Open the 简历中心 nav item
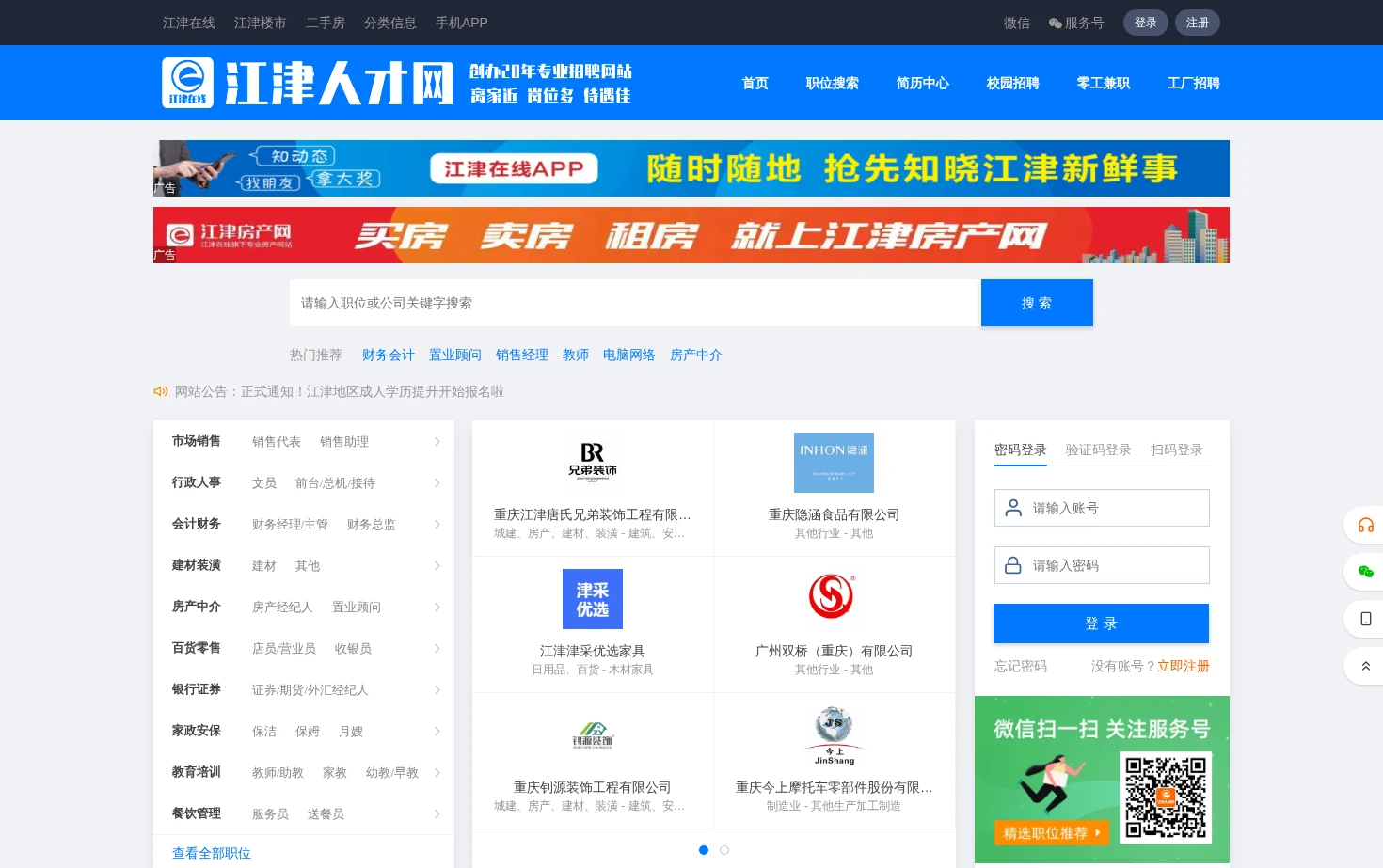 click(923, 83)
